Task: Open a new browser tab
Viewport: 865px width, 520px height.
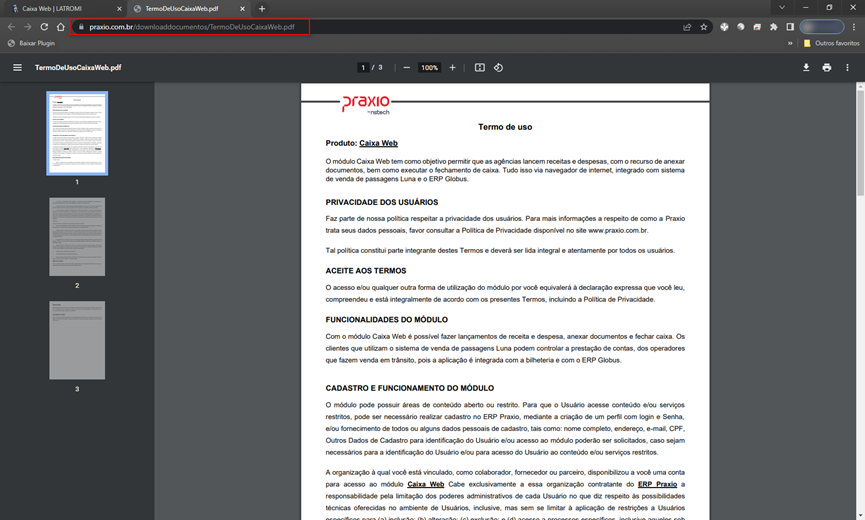Action: coord(262,8)
